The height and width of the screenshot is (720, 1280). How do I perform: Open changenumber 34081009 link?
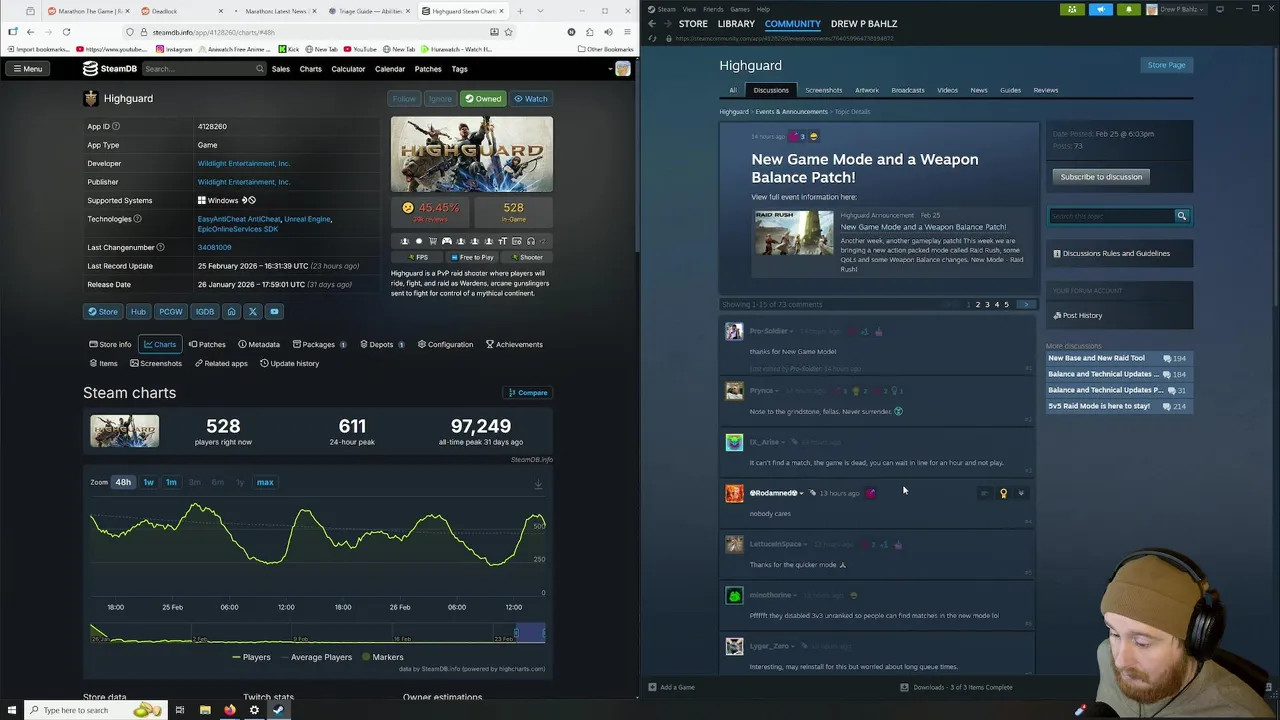(x=214, y=247)
